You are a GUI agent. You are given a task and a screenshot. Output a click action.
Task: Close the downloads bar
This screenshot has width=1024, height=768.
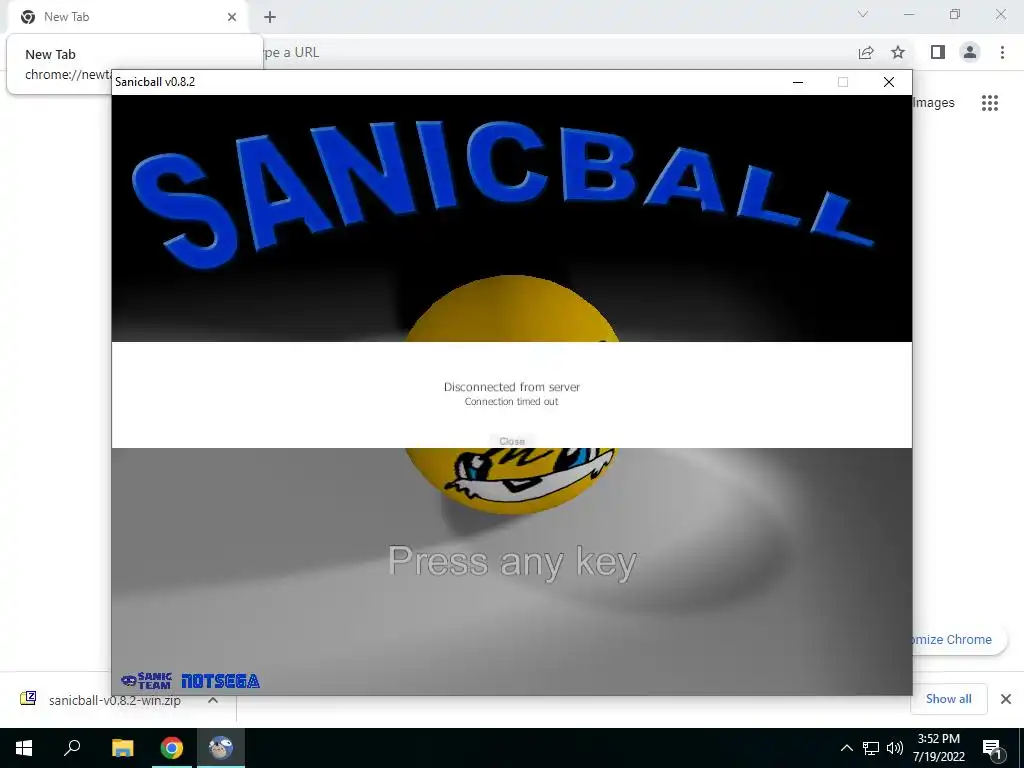(1006, 699)
